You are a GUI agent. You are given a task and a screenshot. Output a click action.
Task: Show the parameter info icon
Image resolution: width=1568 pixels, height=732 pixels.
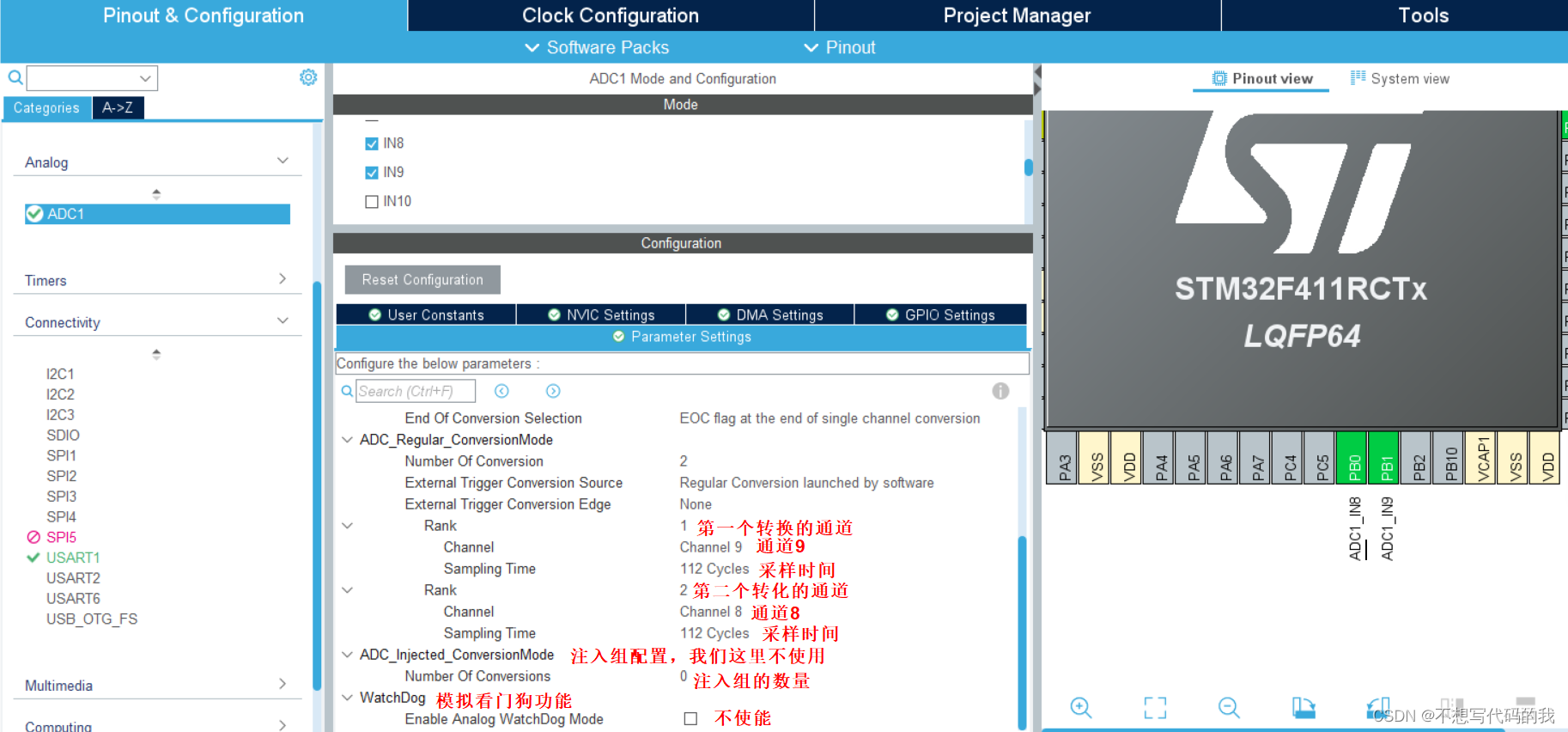1000,391
